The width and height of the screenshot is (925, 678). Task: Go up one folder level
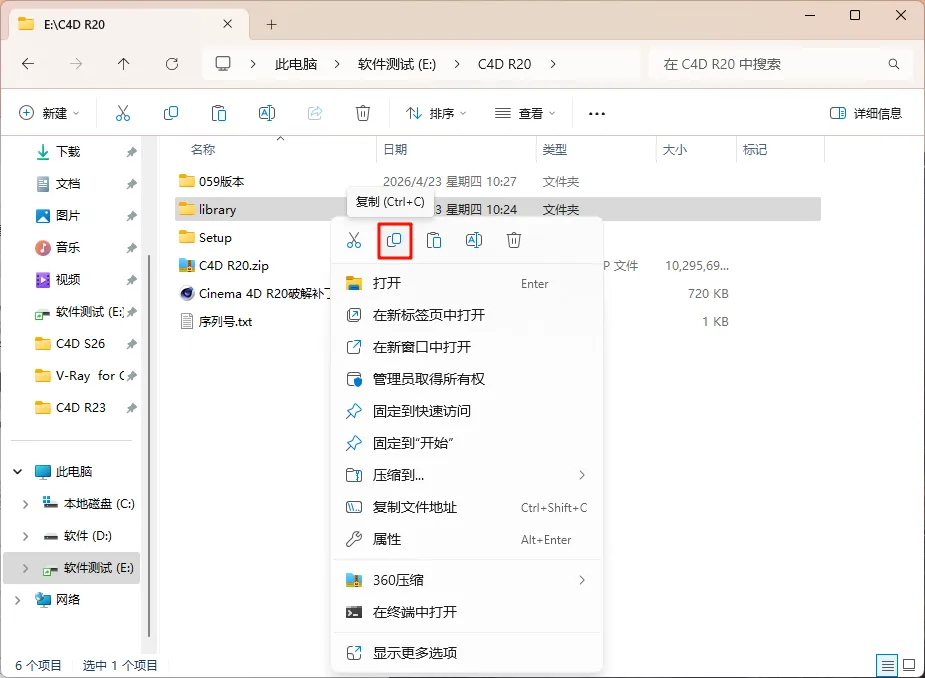click(x=123, y=64)
